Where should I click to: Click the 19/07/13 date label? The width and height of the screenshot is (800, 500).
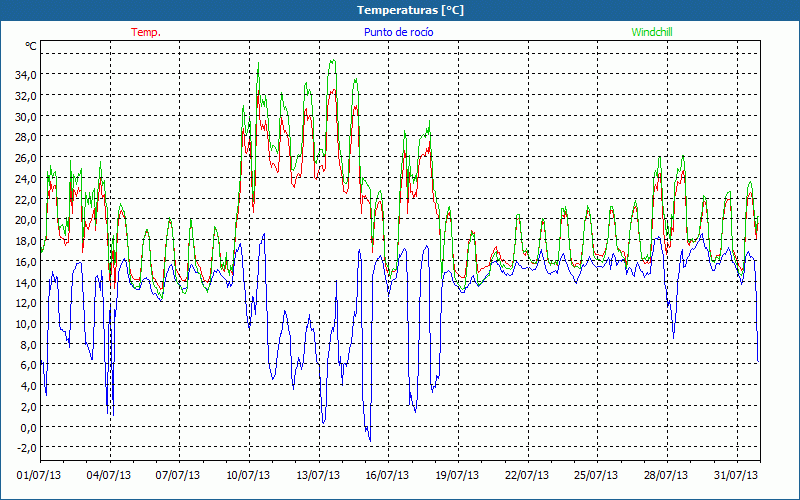(457, 476)
